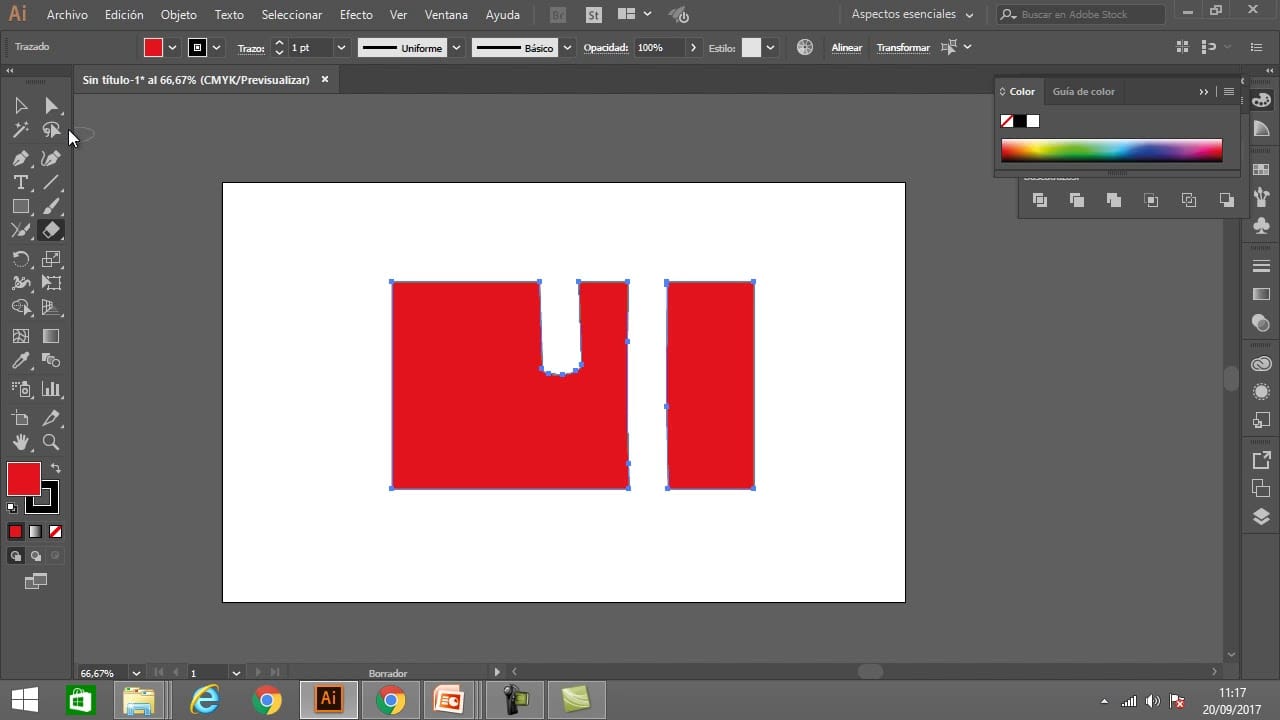
Task: Expand the opacity options arrow
Action: pyautogui.click(x=693, y=47)
